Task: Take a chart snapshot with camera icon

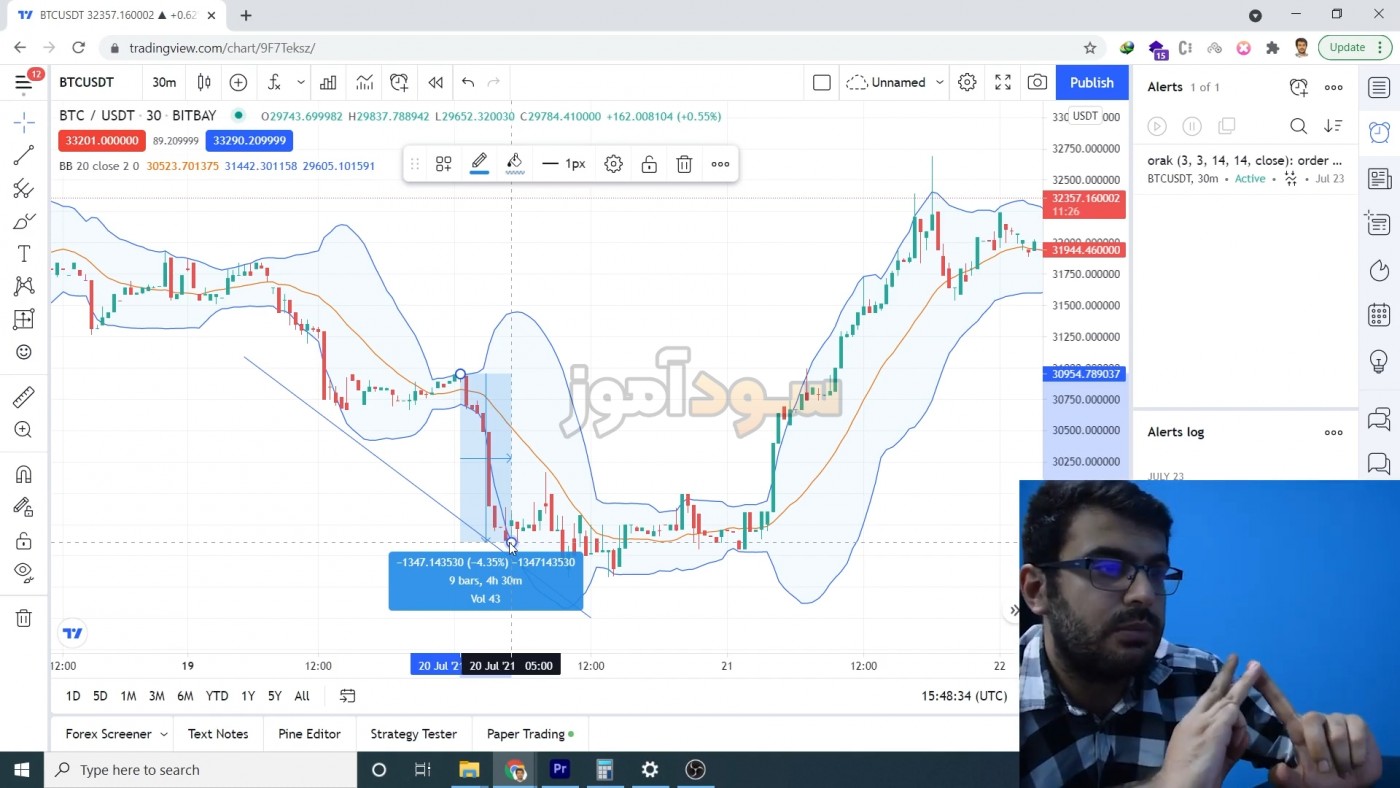Action: pyautogui.click(x=1038, y=83)
